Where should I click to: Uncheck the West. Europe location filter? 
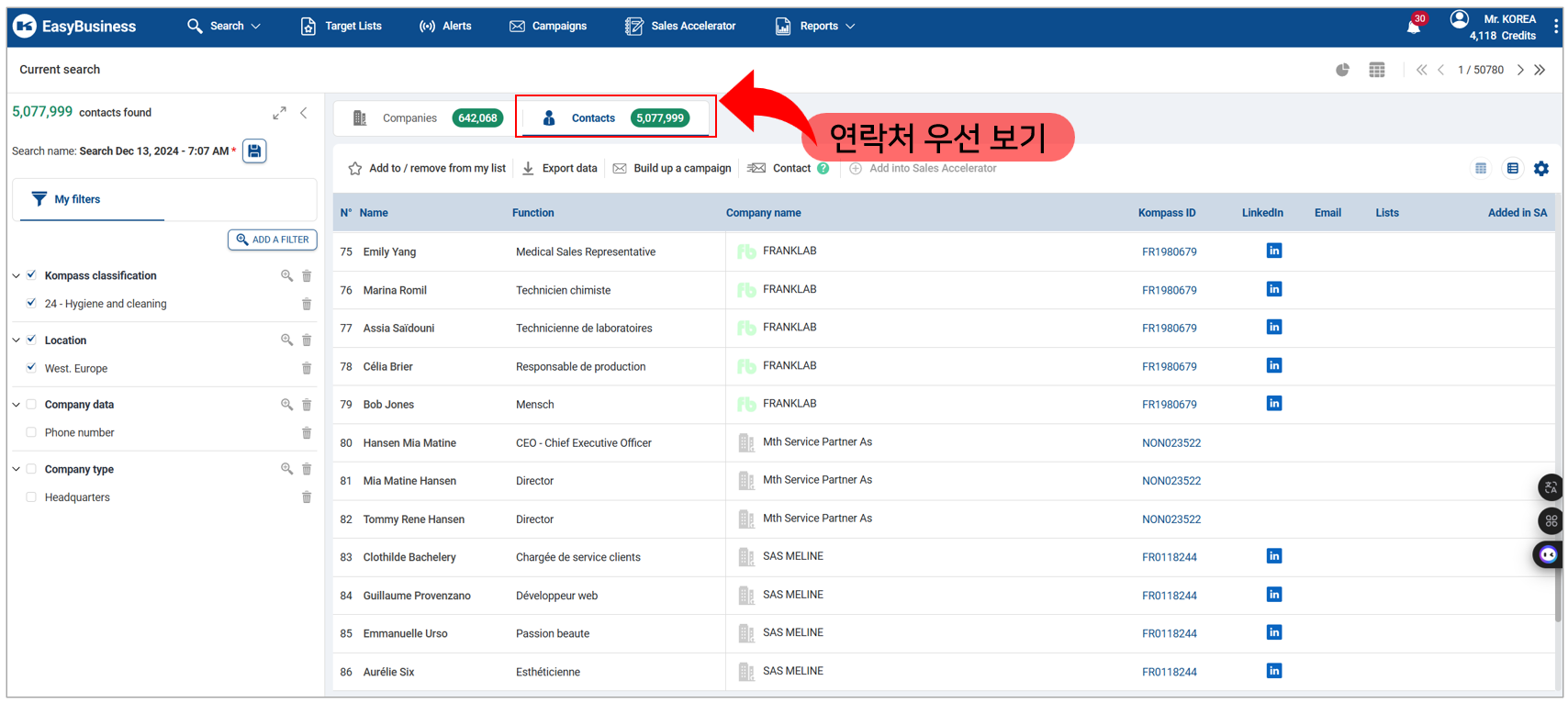(x=32, y=368)
